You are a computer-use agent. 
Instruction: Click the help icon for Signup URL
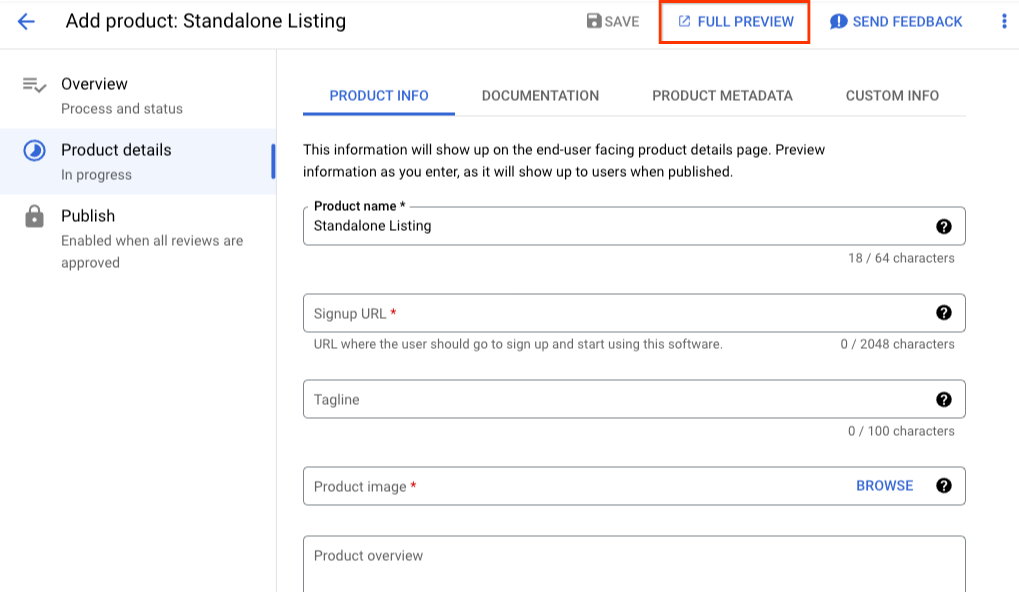coord(943,313)
